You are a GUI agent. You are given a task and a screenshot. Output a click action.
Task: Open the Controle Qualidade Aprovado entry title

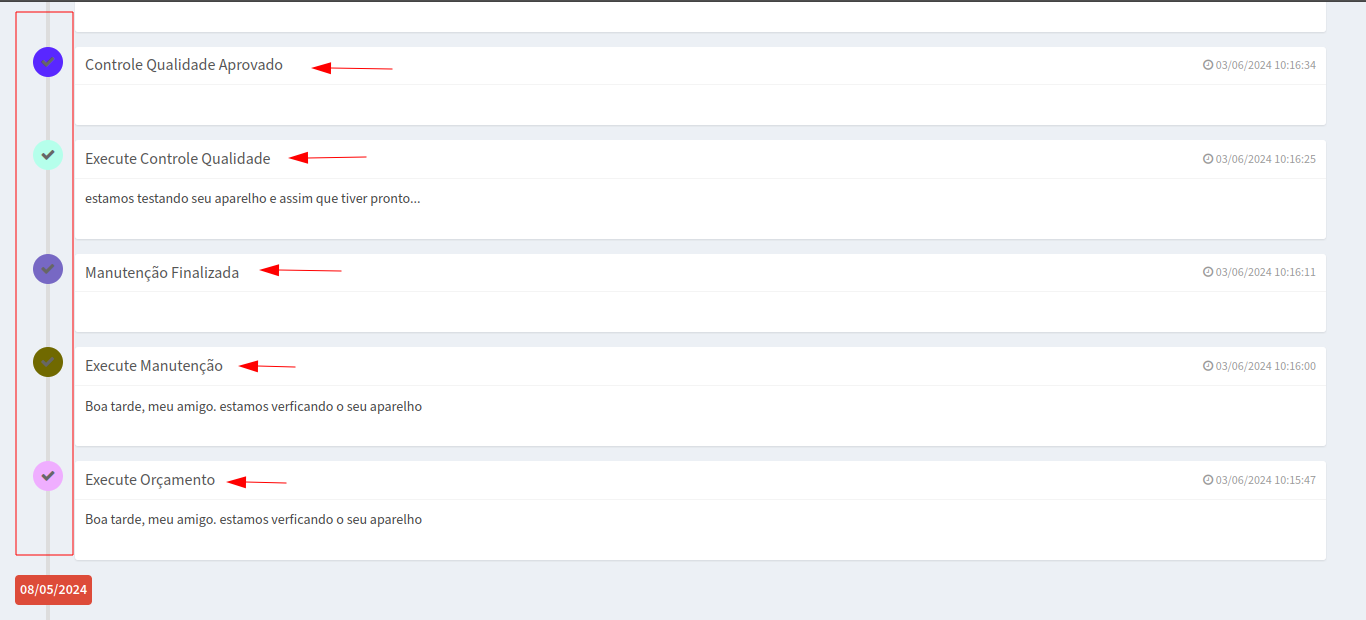[x=184, y=65]
